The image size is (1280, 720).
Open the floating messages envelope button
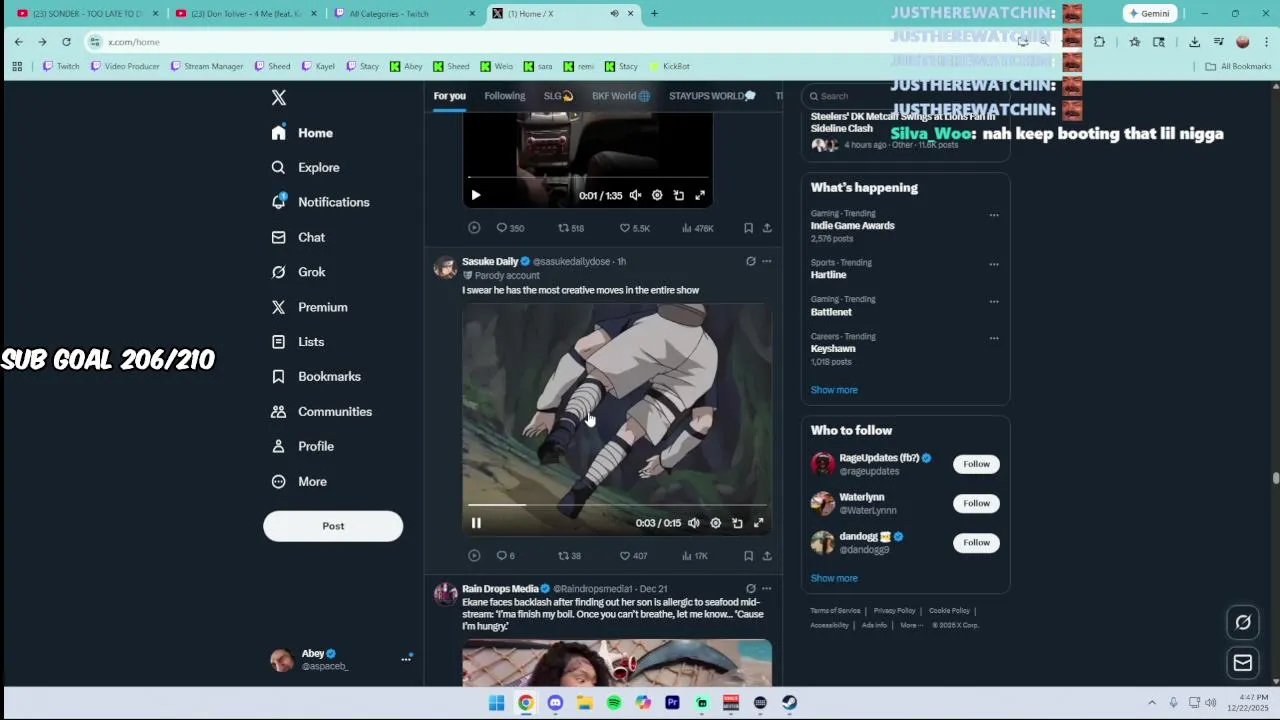pyautogui.click(x=1243, y=662)
